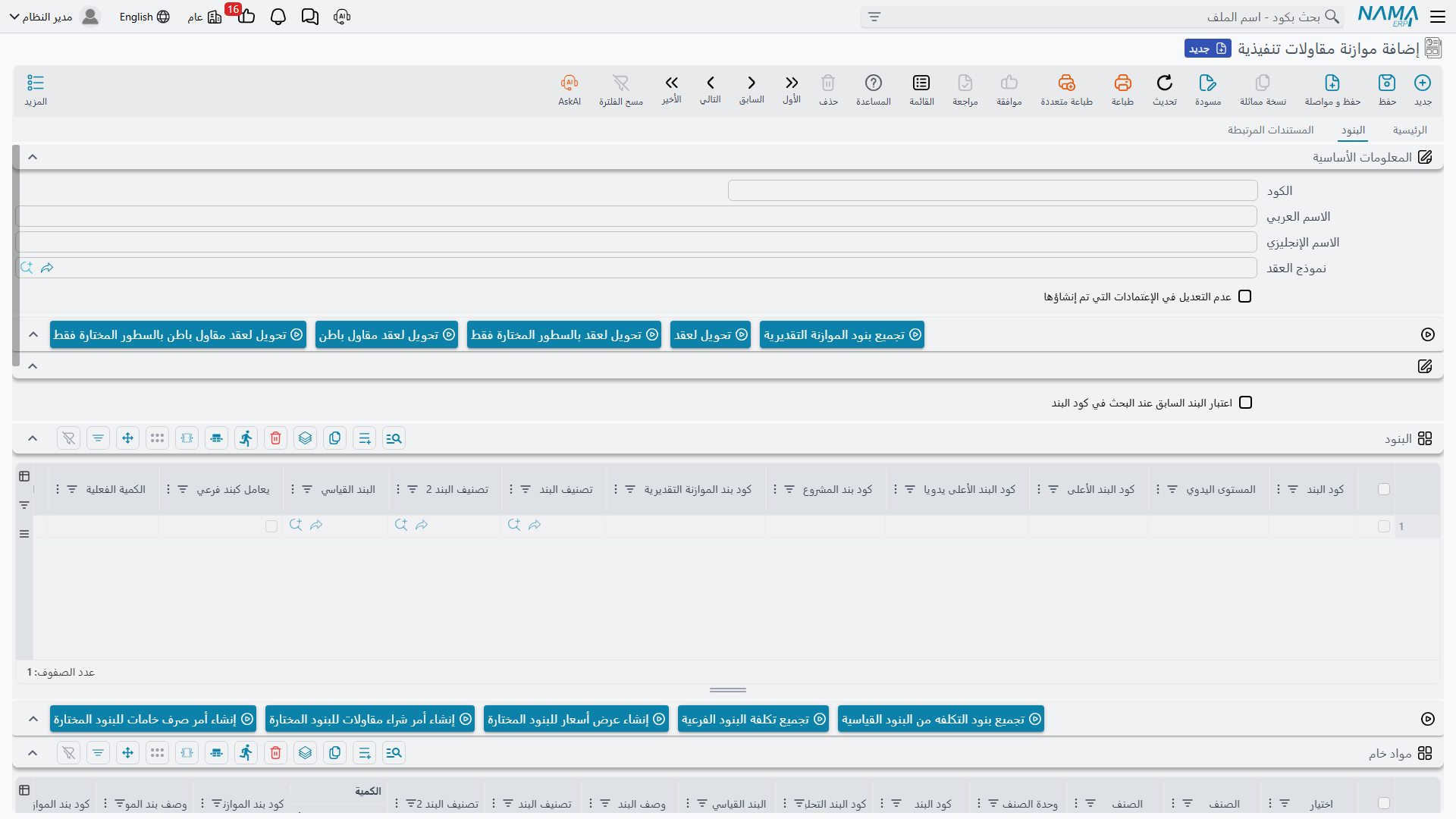Click the splitter handle between the two grids
1456x819 pixels.
728,690
